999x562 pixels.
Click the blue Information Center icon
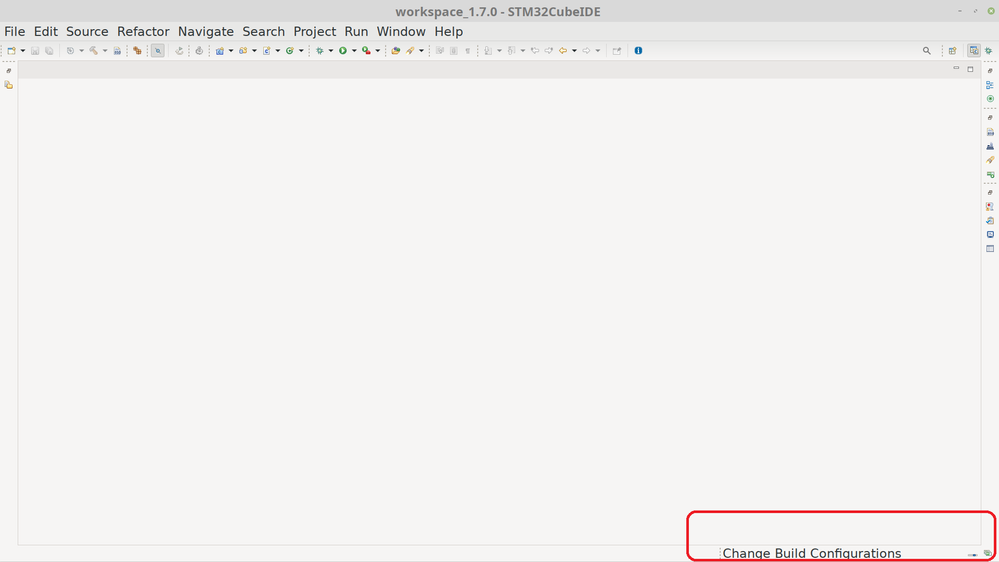(x=638, y=50)
